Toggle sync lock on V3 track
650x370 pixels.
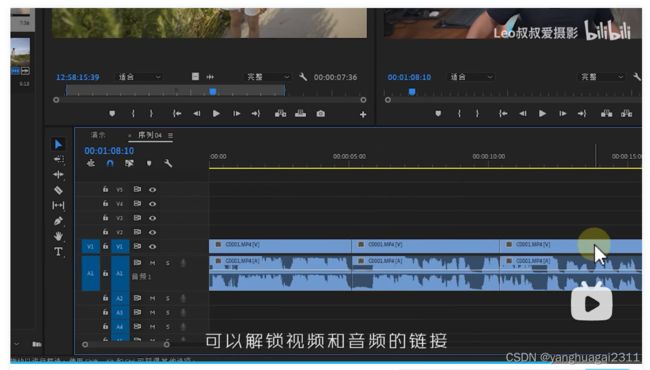pyautogui.click(x=137, y=218)
